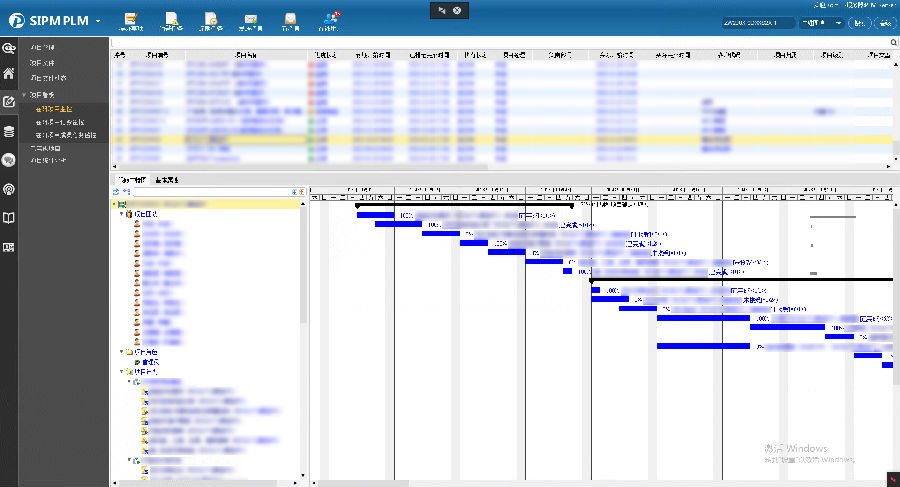Open the open-book icon in sidebar

pos(9,217)
